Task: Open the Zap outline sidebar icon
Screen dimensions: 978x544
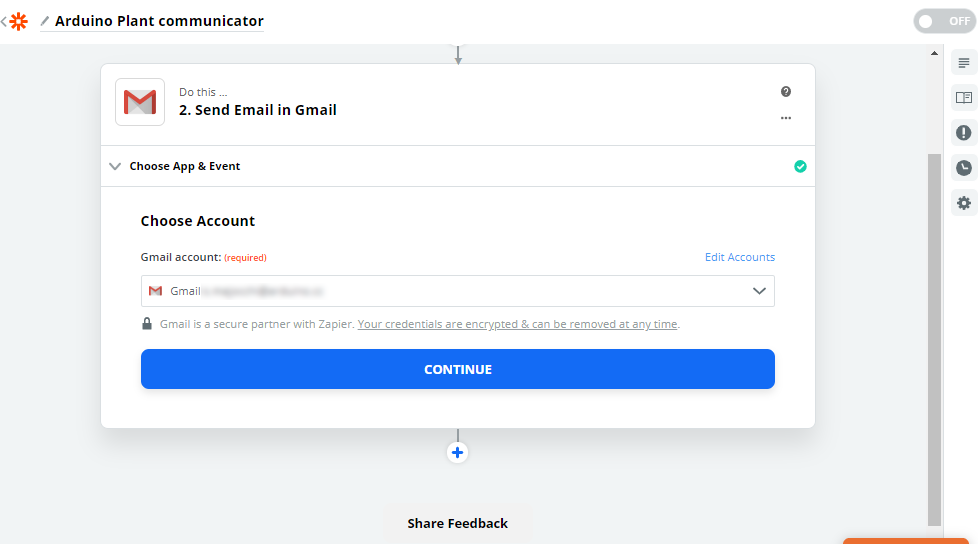Action: [x=964, y=63]
